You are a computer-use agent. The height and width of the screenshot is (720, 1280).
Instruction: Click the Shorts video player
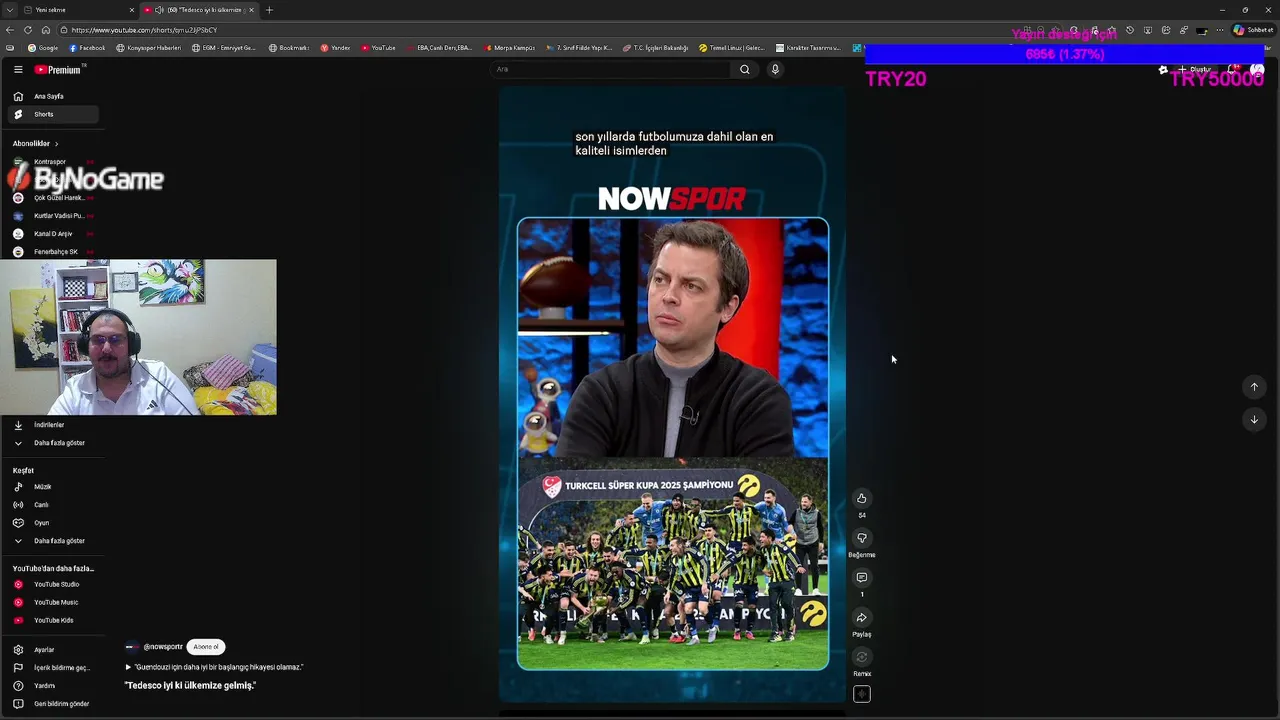(x=672, y=395)
